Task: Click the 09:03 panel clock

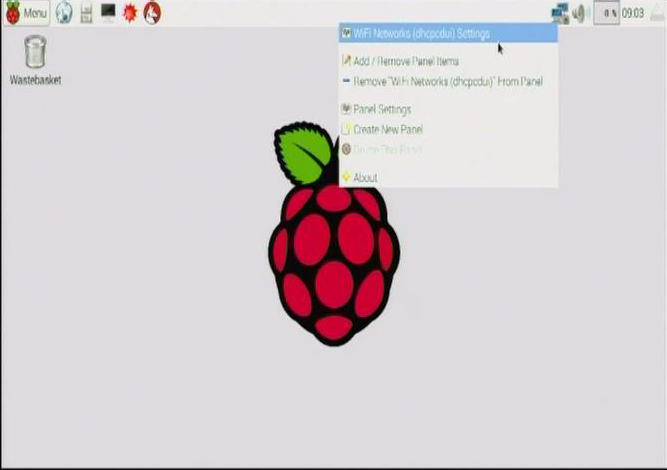Action: point(633,13)
